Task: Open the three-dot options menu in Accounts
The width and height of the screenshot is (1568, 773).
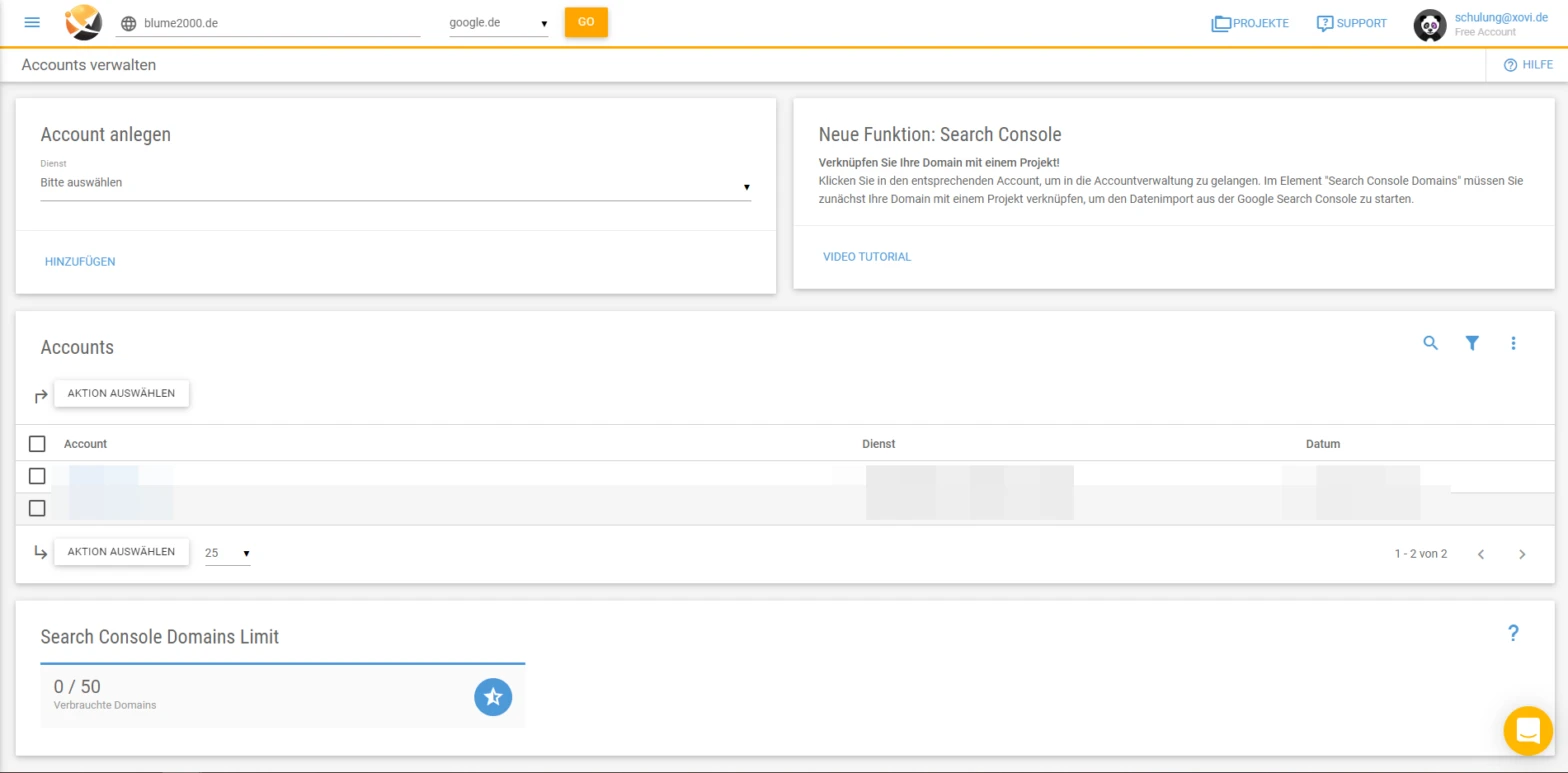Action: (x=1513, y=343)
